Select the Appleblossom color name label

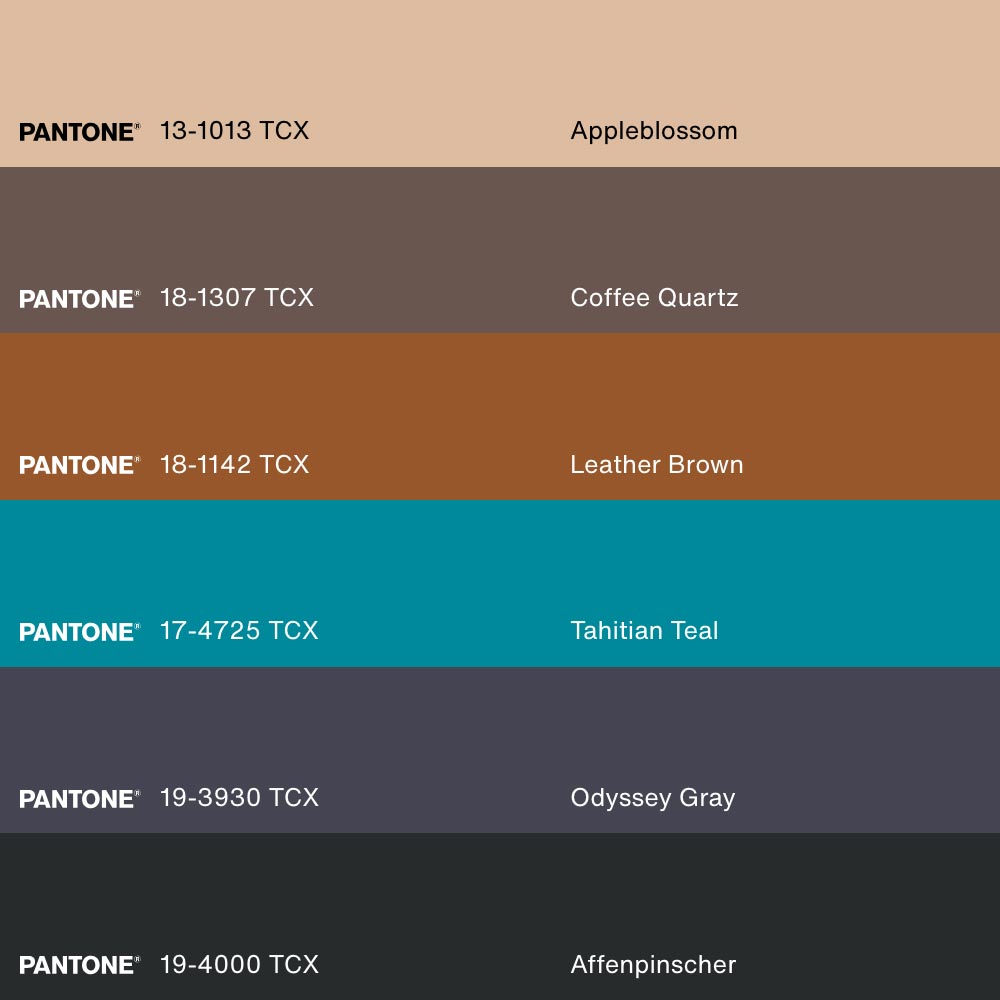point(653,131)
